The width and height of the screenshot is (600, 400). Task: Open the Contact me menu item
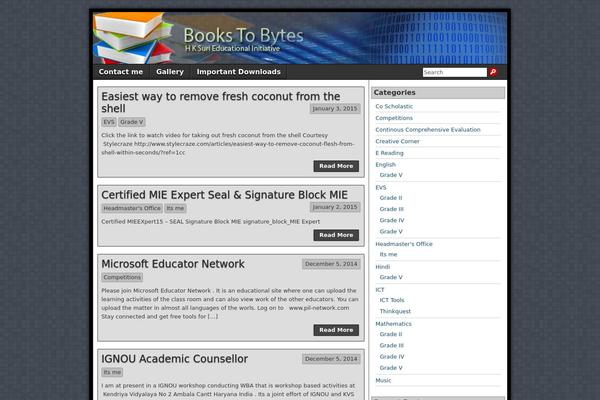121,72
